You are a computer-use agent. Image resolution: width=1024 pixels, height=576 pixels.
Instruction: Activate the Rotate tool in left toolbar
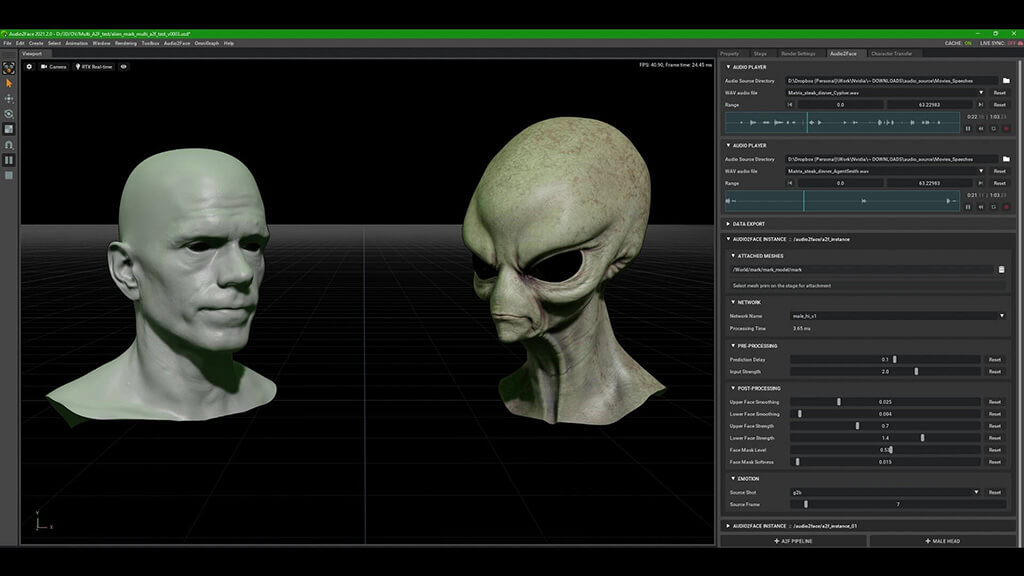(x=9, y=113)
